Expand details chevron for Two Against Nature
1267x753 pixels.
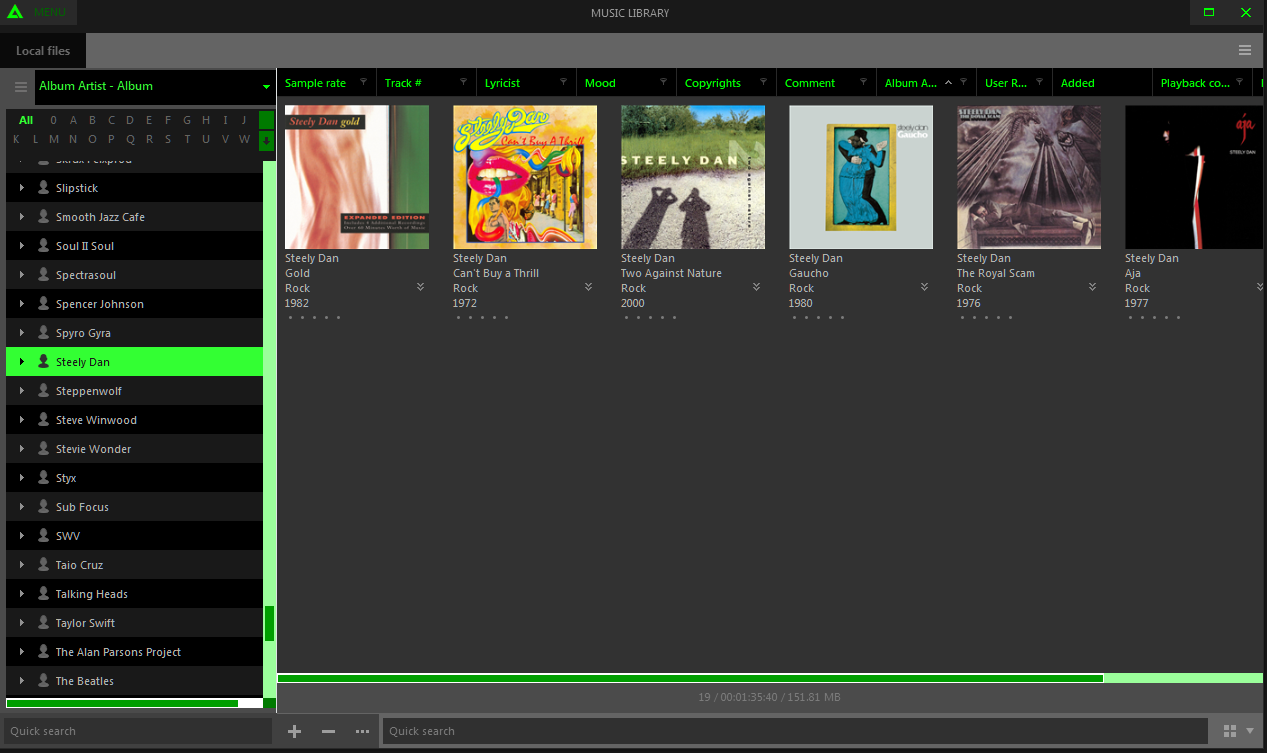click(x=756, y=287)
